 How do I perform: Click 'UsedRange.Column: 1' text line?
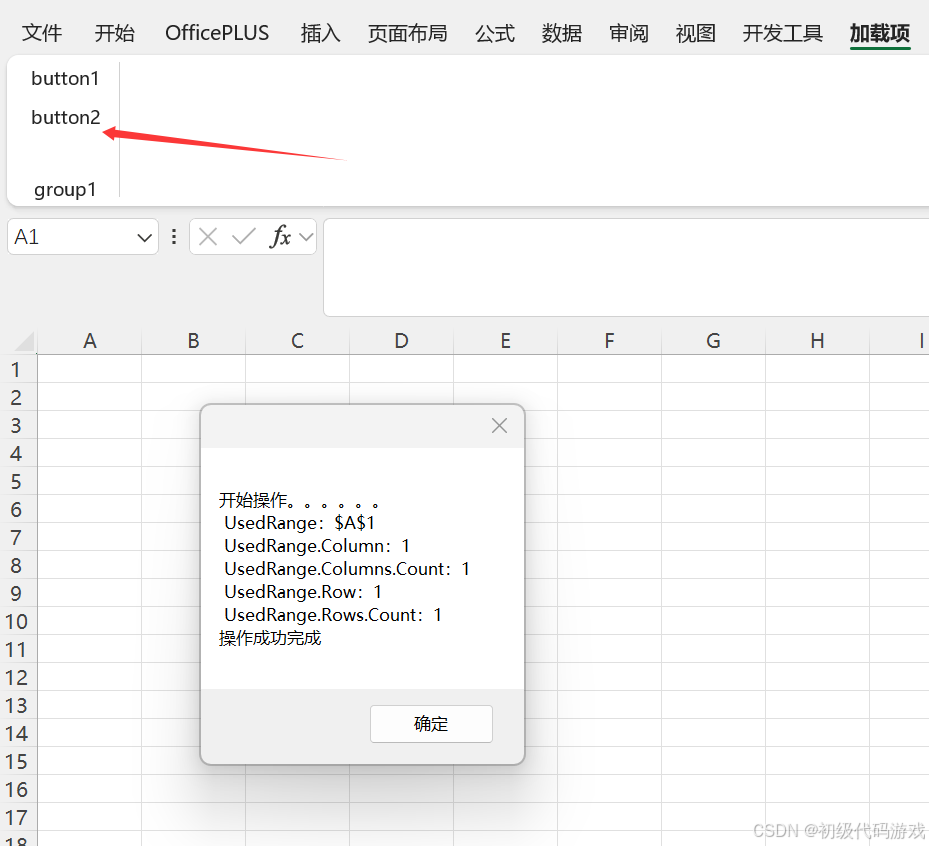[x=317, y=546]
